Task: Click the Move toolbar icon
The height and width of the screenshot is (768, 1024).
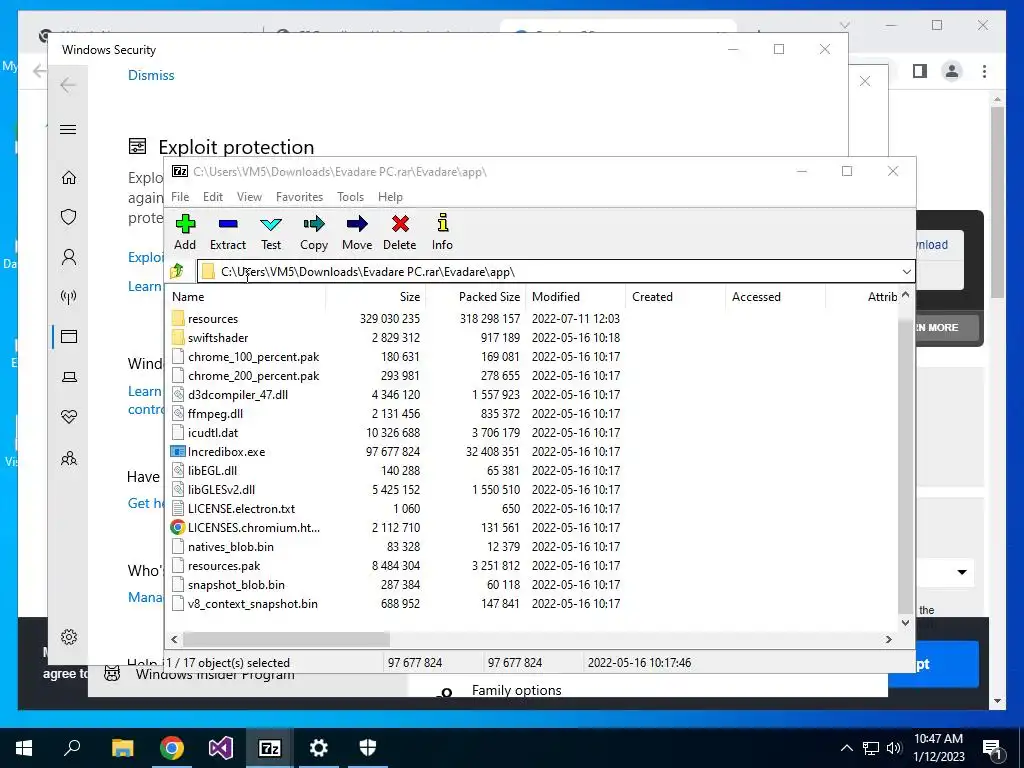Action: pyautogui.click(x=357, y=232)
